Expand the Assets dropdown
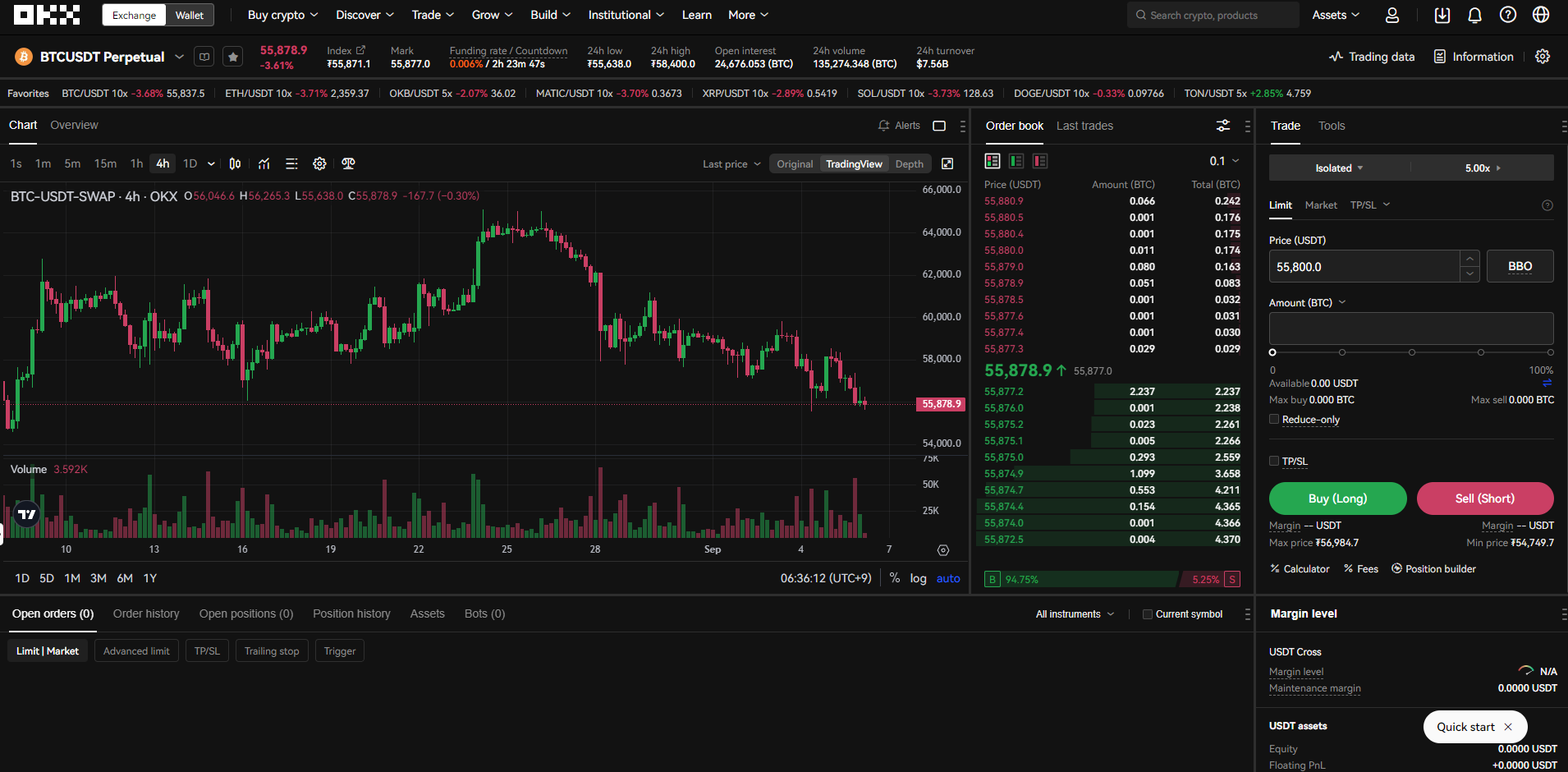This screenshot has width=1568, height=772. [1336, 15]
